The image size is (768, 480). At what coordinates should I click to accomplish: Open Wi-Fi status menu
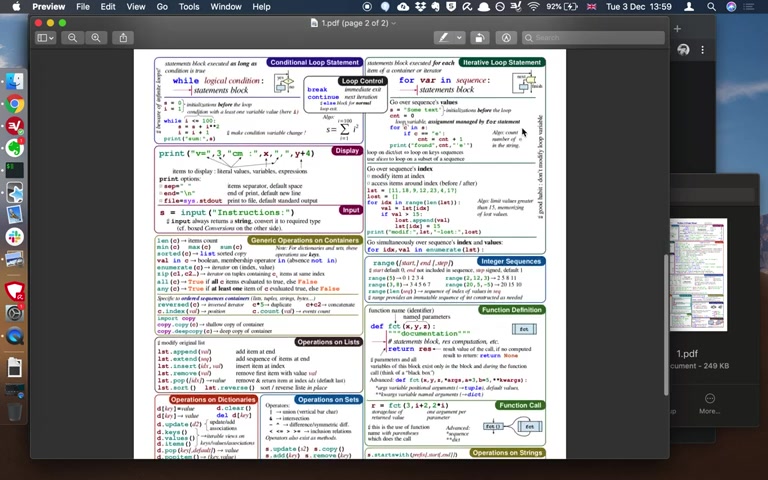pos(533,6)
